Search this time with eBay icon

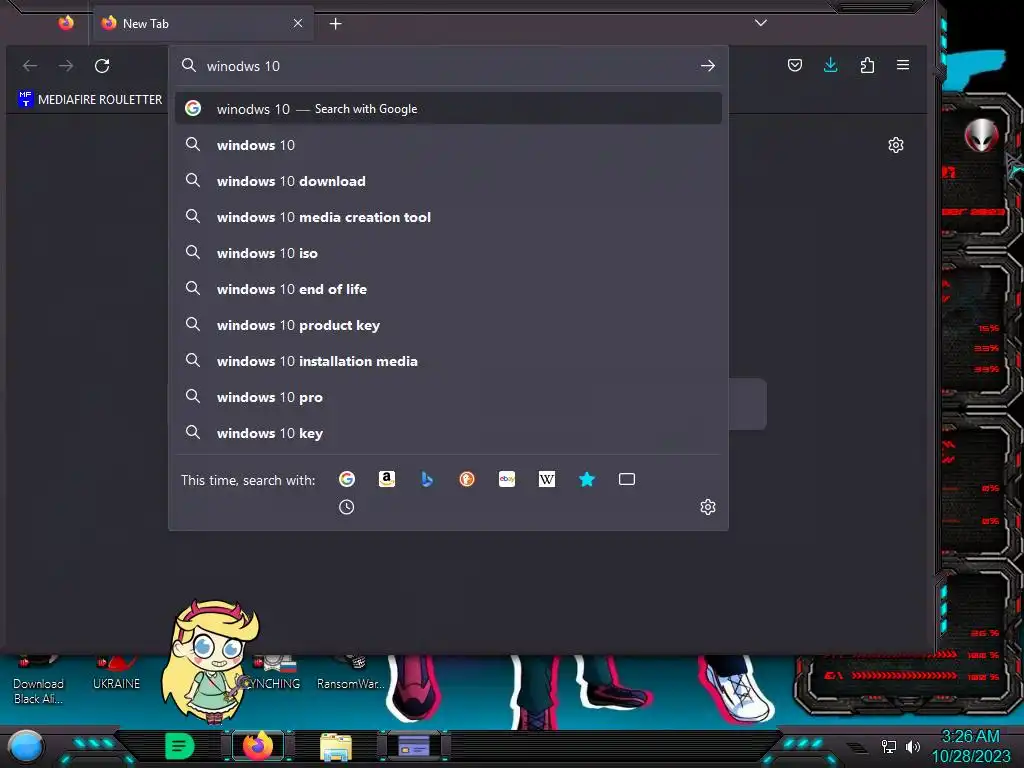(507, 479)
